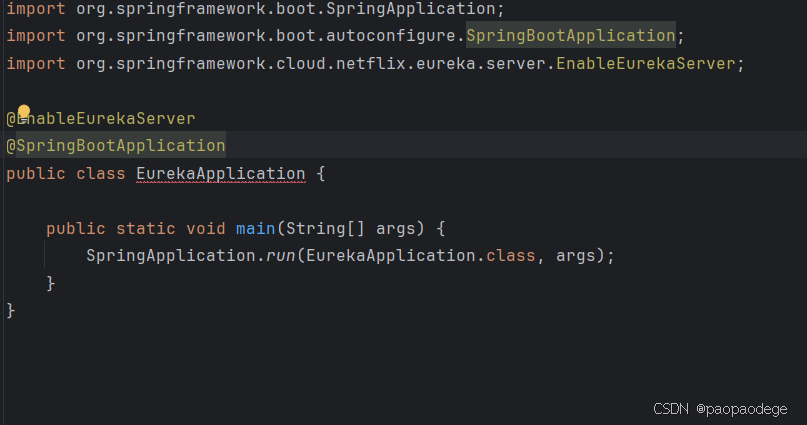Image resolution: width=807 pixels, height=425 pixels.
Task: Click the closing brace of the main method
Action: (x=50, y=284)
